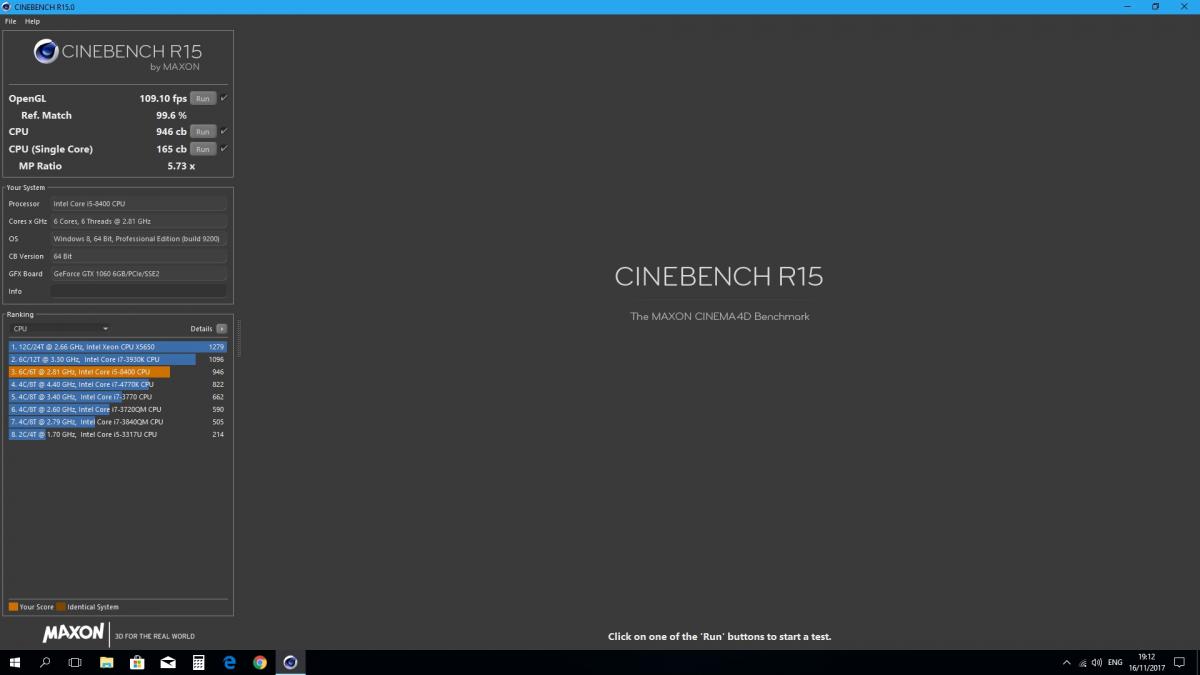Image resolution: width=1200 pixels, height=675 pixels.
Task: Click the Processor field value
Action: (x=138, y=204)
